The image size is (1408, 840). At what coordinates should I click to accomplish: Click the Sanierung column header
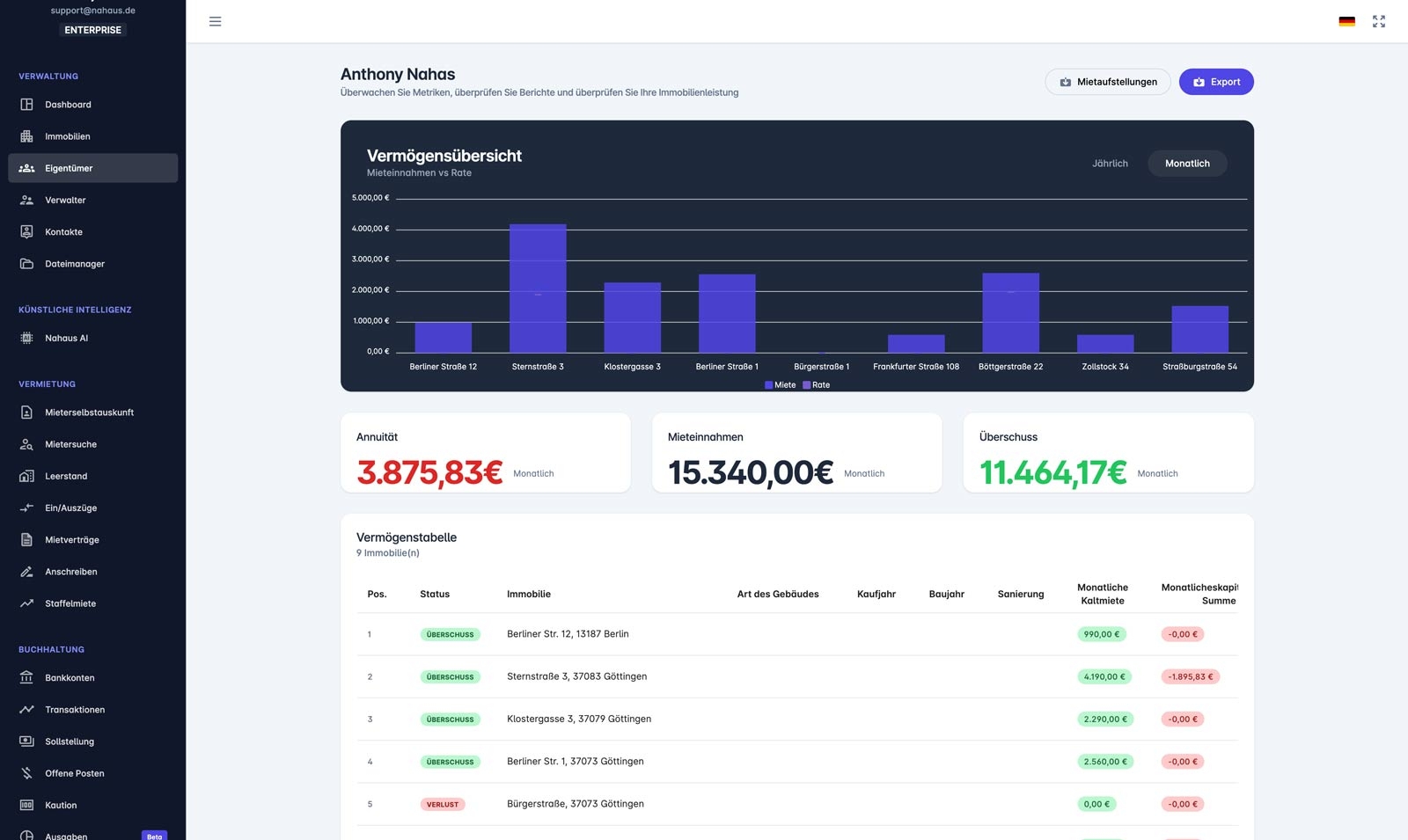(1021, 595)
